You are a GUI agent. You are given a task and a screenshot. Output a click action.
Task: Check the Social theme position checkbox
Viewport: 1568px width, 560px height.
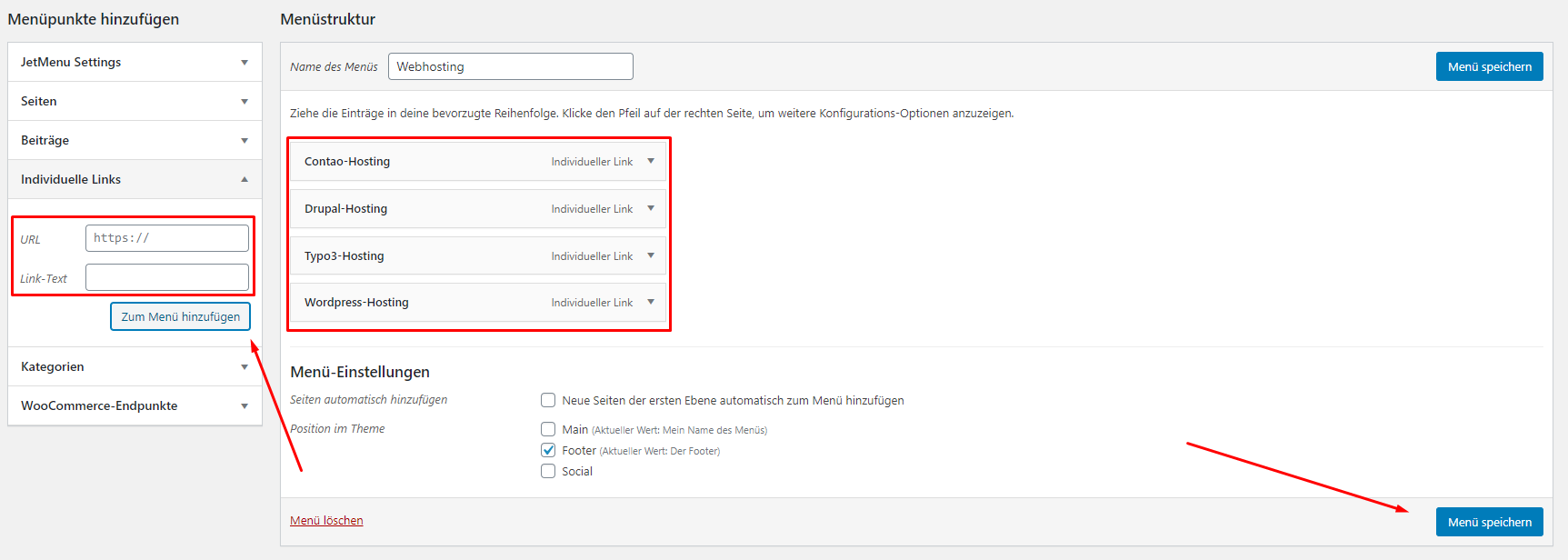click(x=548, y=471)
